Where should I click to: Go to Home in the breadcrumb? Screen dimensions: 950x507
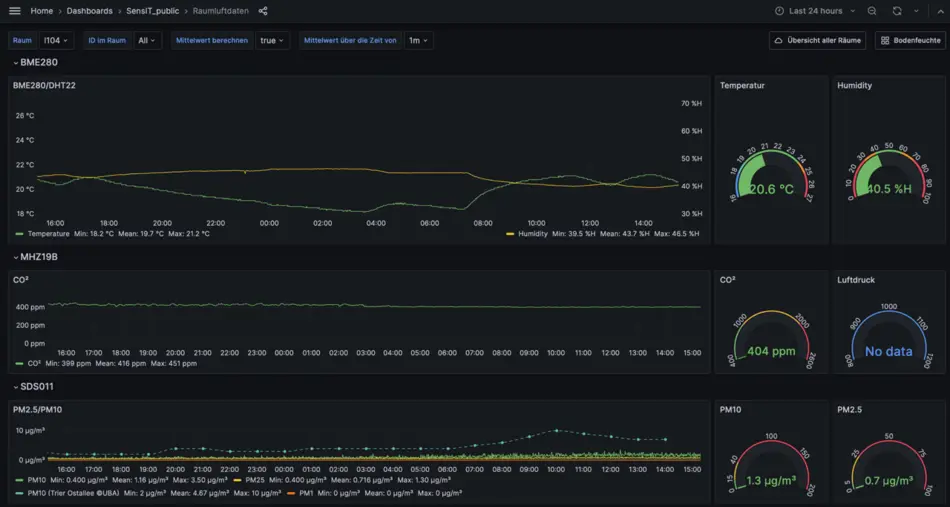(x=42, y=11)
